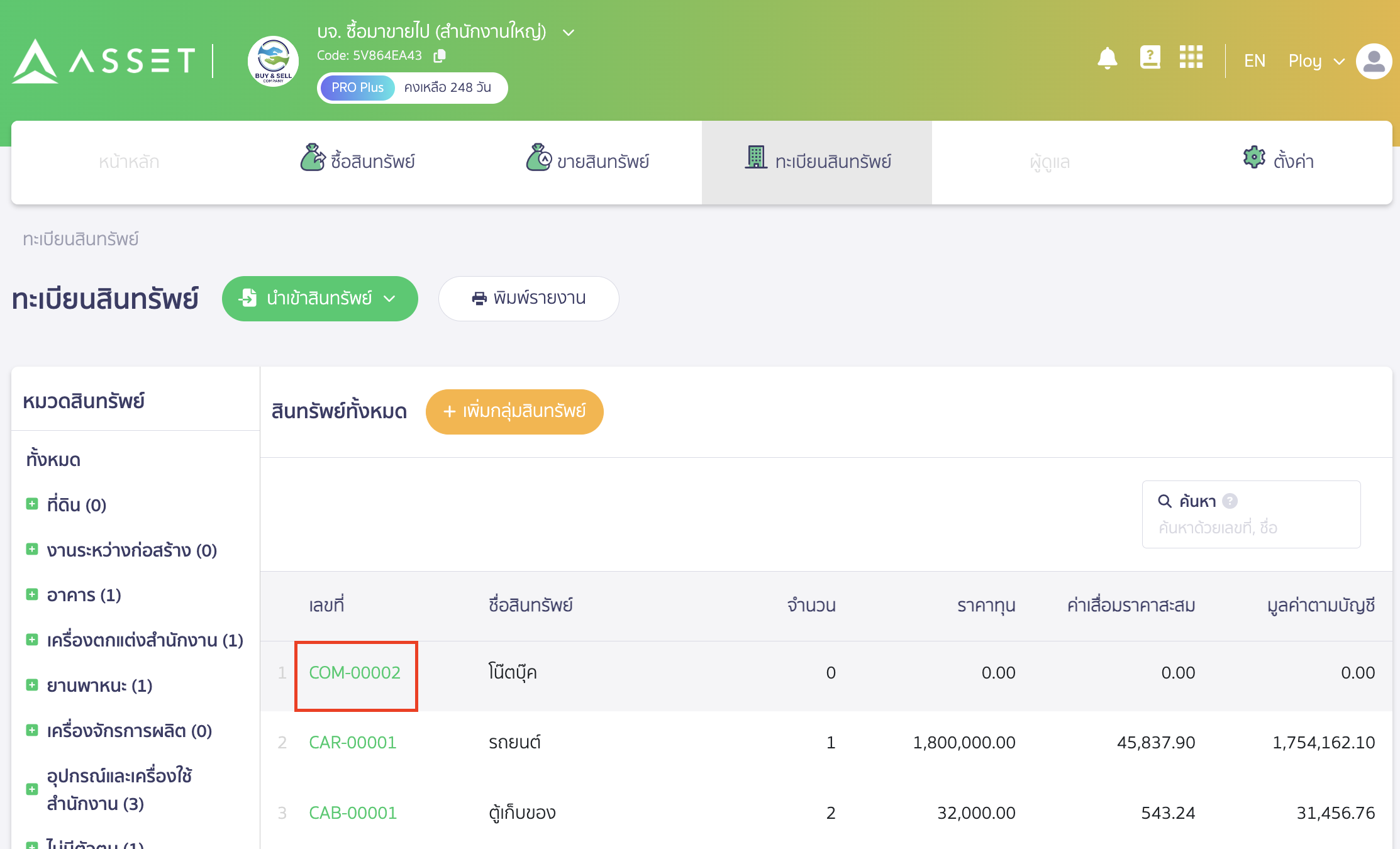
Task: Copy the company code with copy icon
Action: (440, 56)
